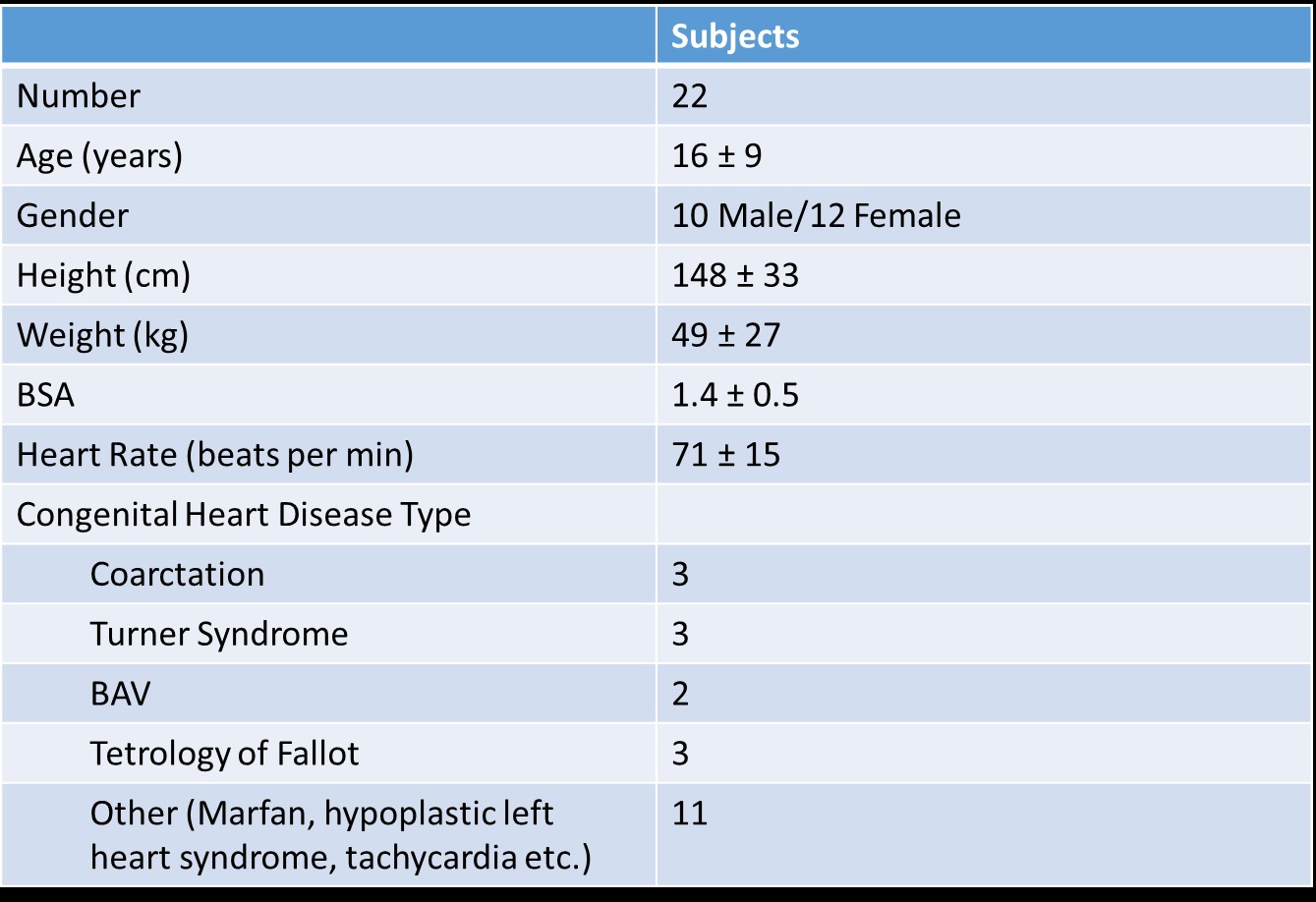Click the age value 16 ± 9
The width and height of the screenshot is (1316, 902).
716,156
